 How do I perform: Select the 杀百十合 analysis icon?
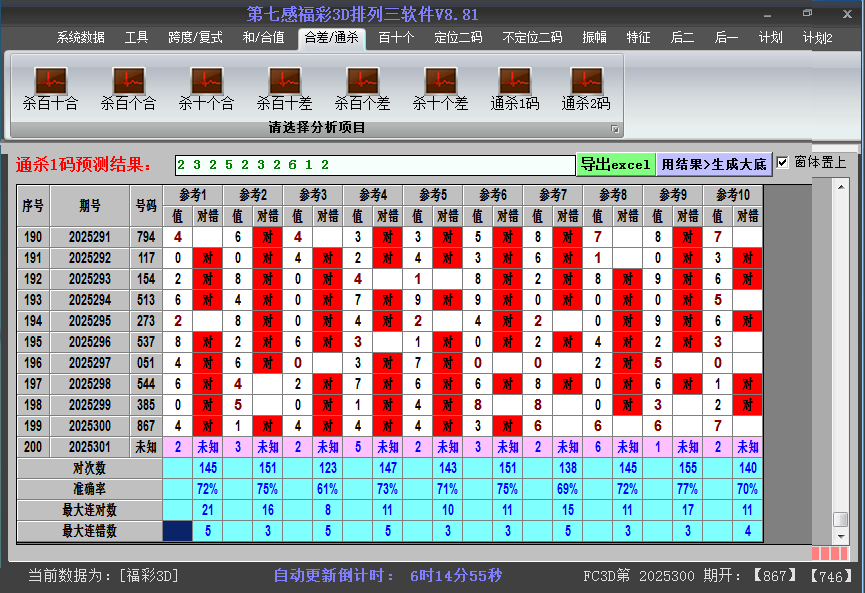(49, 88)
